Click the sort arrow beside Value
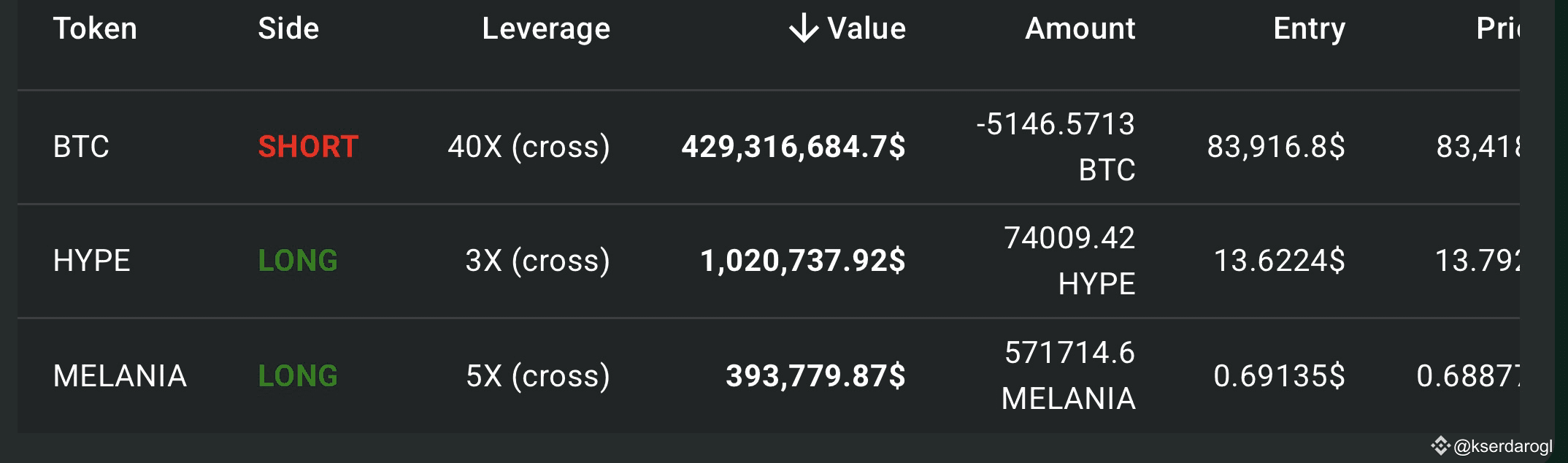Image resolution: width=1568 pixels, height=463 pixels. 804,28
